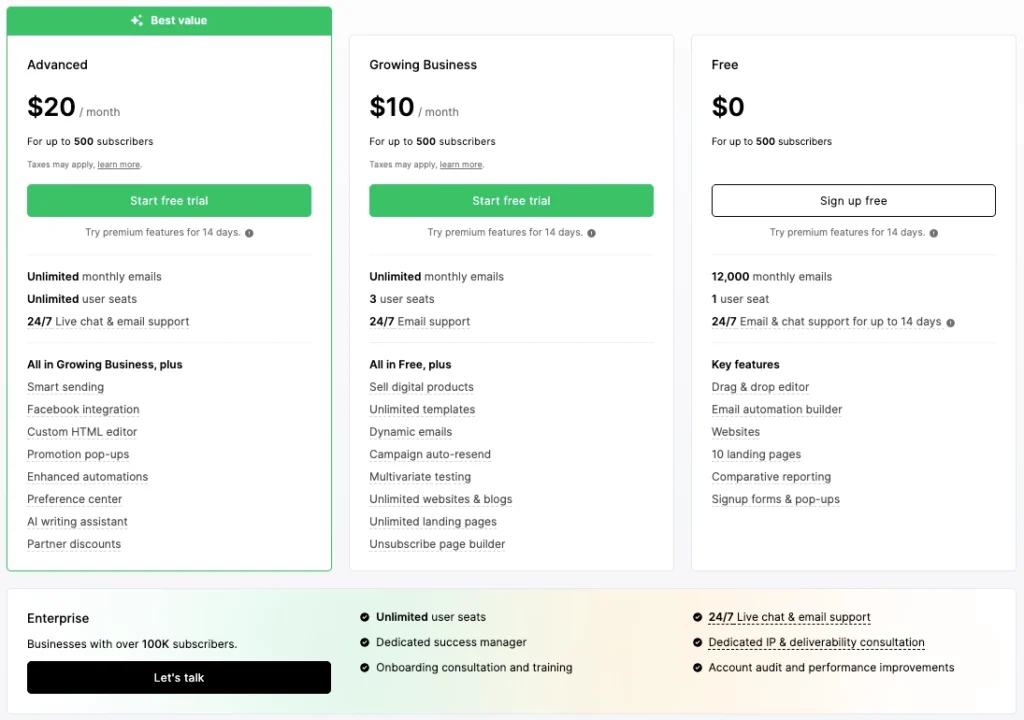Click the $0 price on Free plan
Viewport: 1024px width, 720px height.
(728, 107)
